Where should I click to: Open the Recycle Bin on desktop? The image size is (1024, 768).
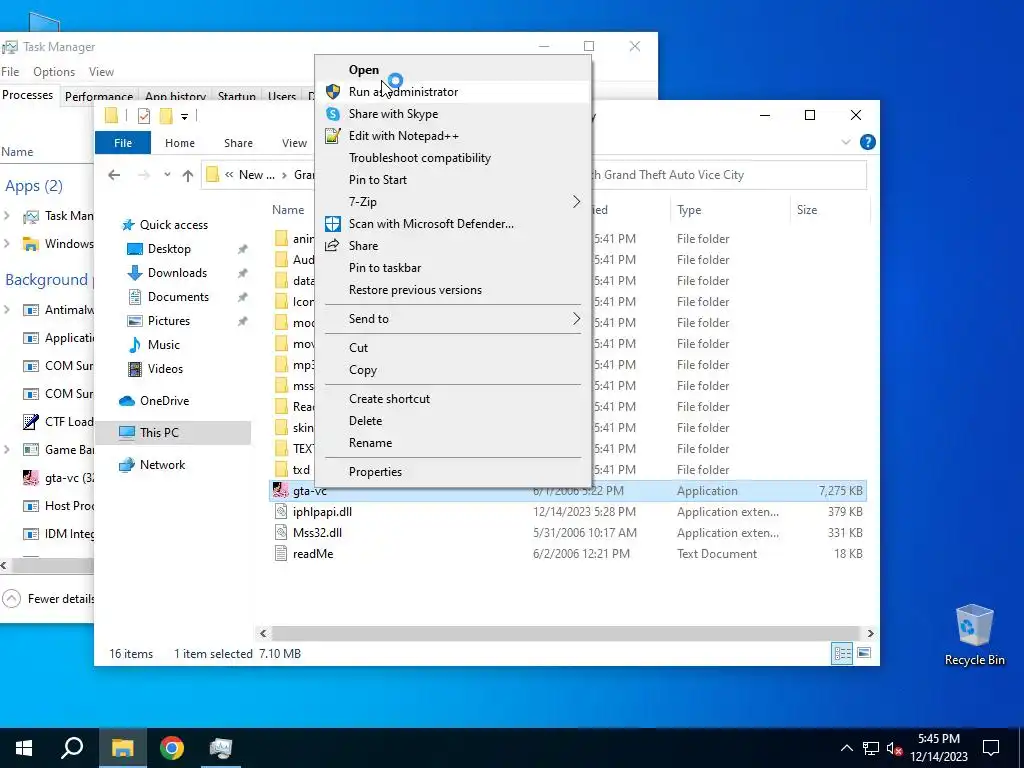tap(974, 634)
